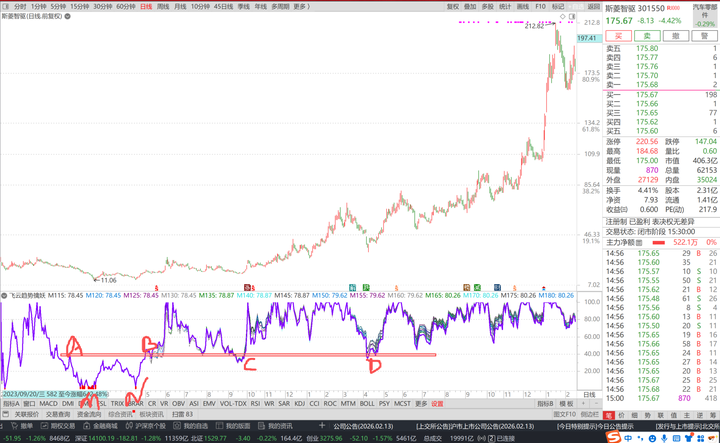
Task: Open the 指标B indicator group
Action: (545, 404)
